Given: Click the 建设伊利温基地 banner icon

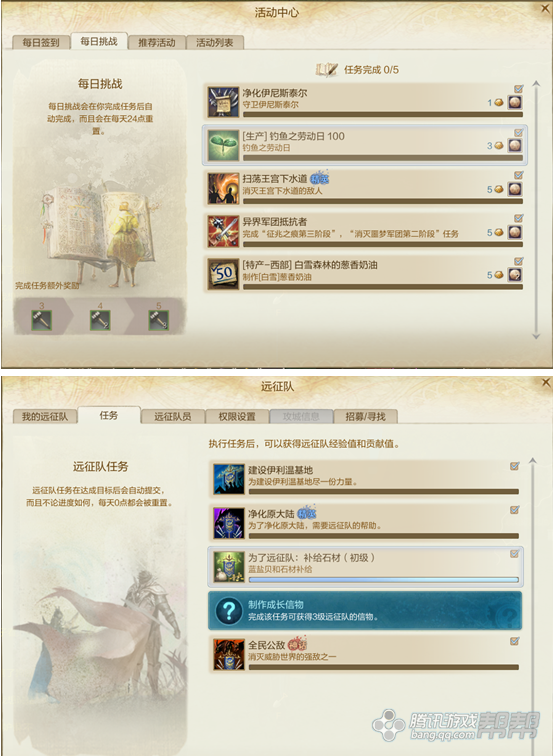Looking at the screenshot, I should (x=229, y=479).
